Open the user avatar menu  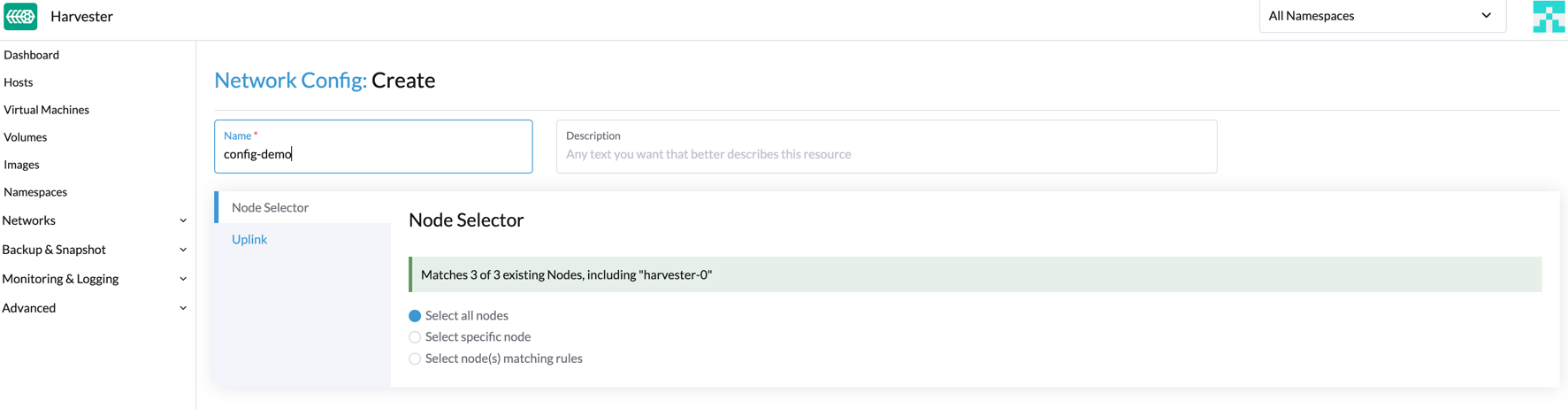pos(1548,16)
